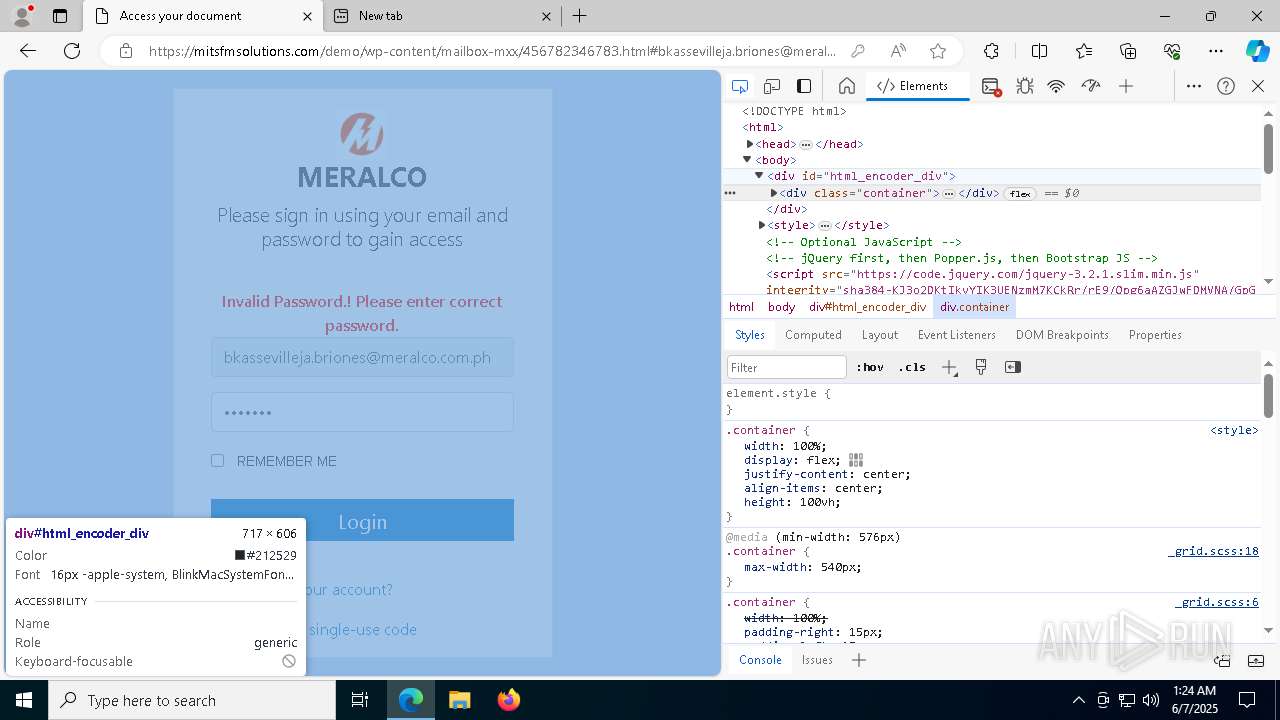This screenshot has width=1280, height=720.
Task: Open Collections in Edge toolbar
Action: 1128,51
